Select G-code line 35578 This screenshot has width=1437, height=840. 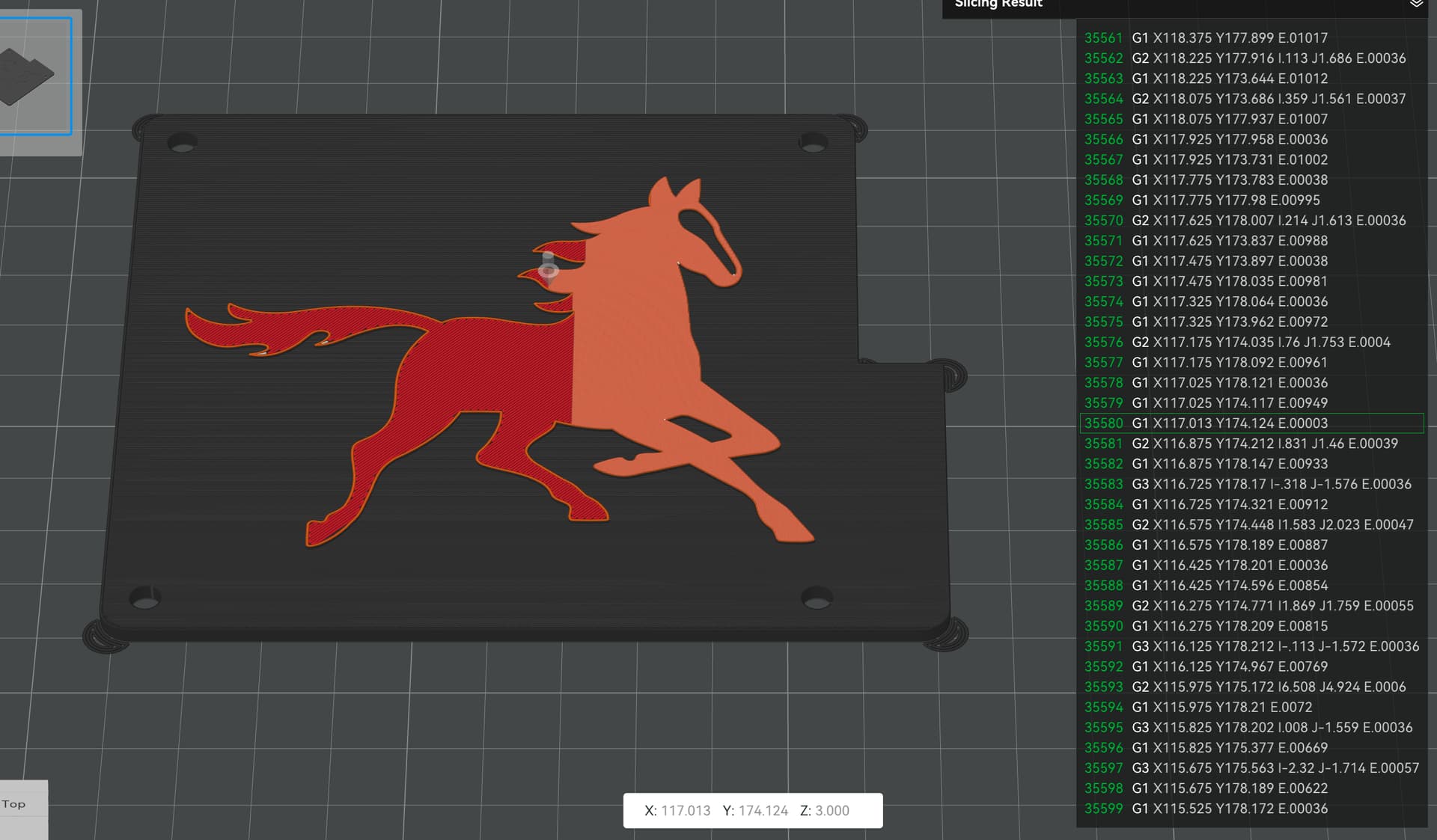pyautogui.click(x=1251, y=382)
